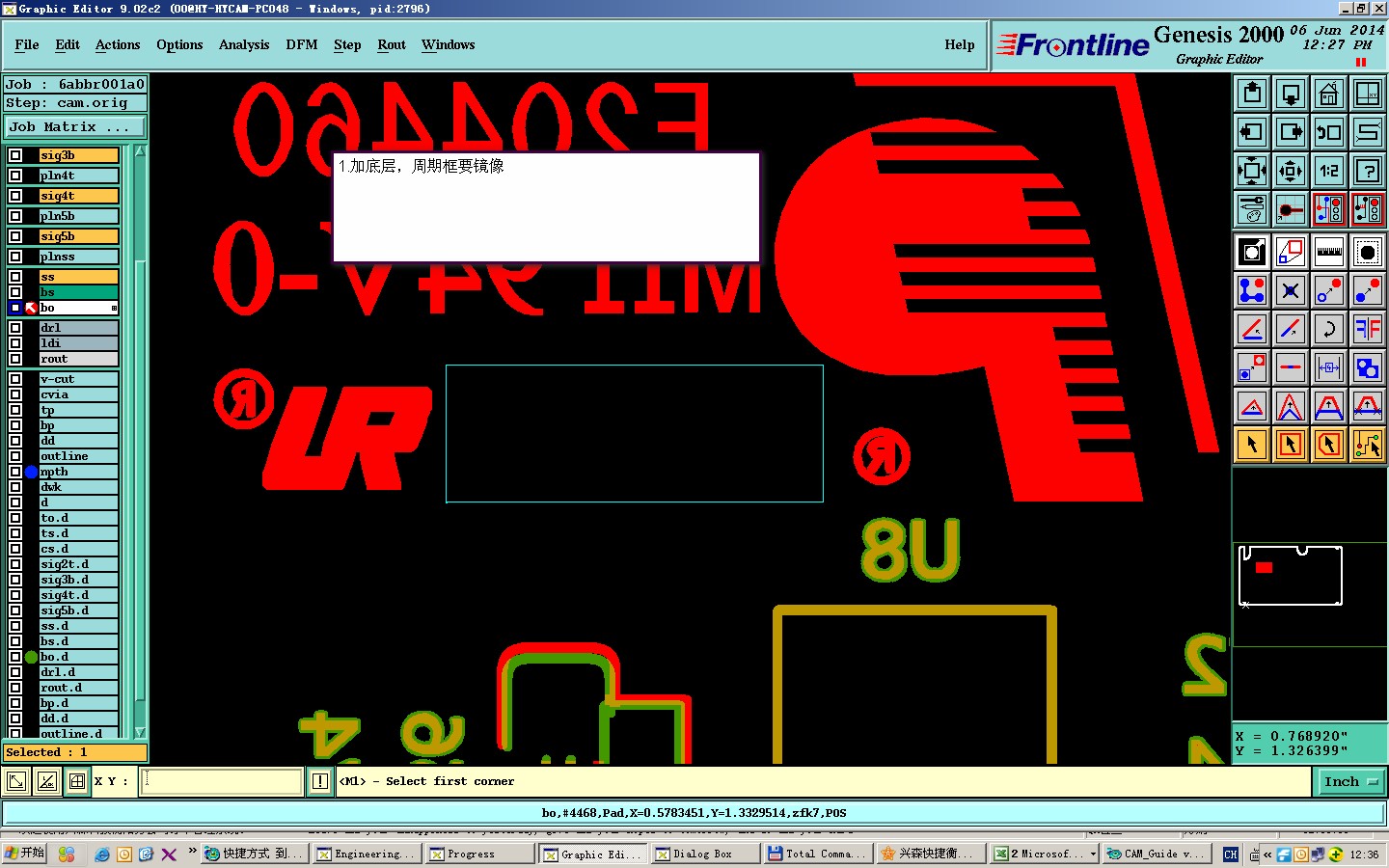Click the home view icon
The image size is (1389, 868).
point(1329,94)
